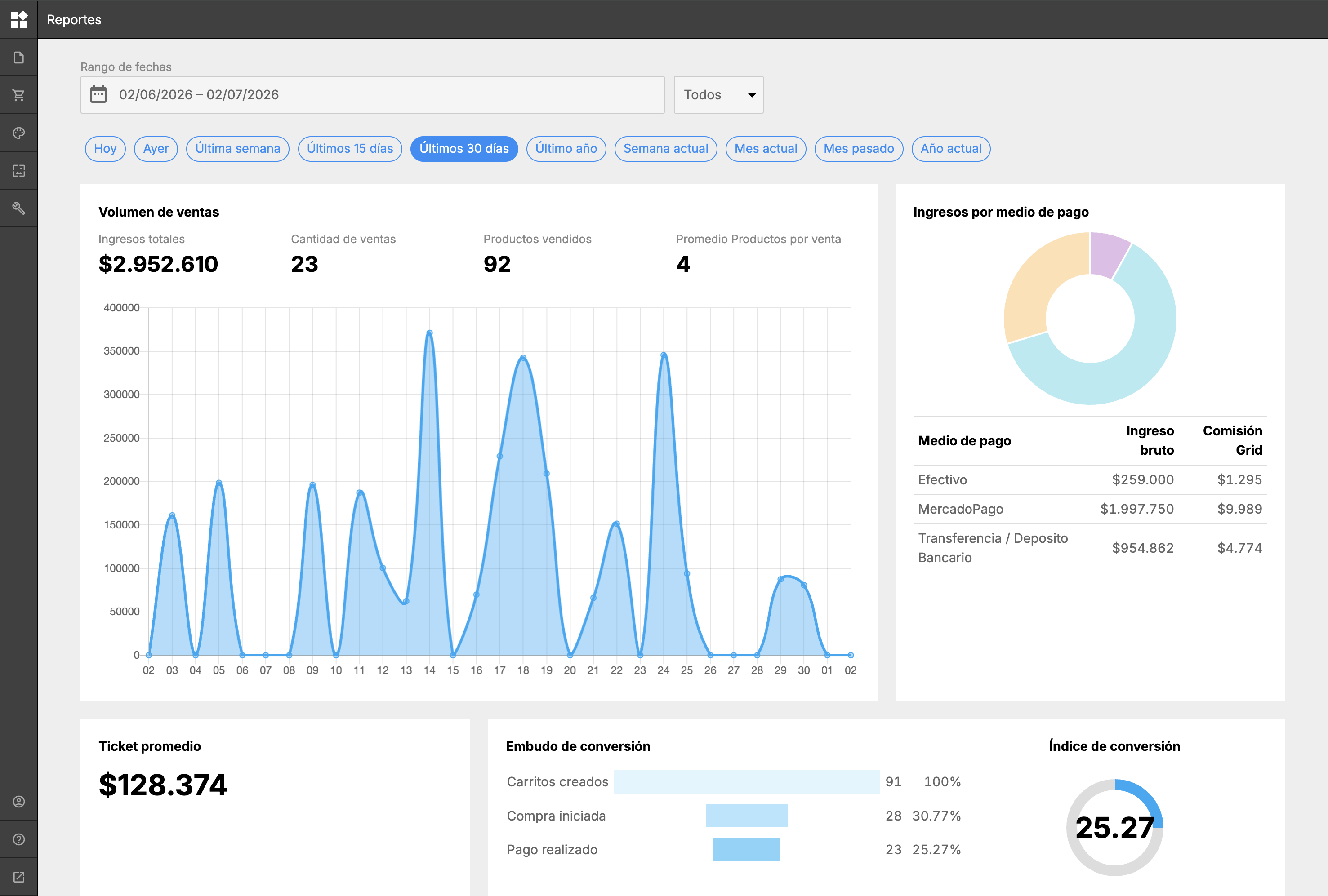Open the wrench tools sidebar icon

click(x=19, y=208)
